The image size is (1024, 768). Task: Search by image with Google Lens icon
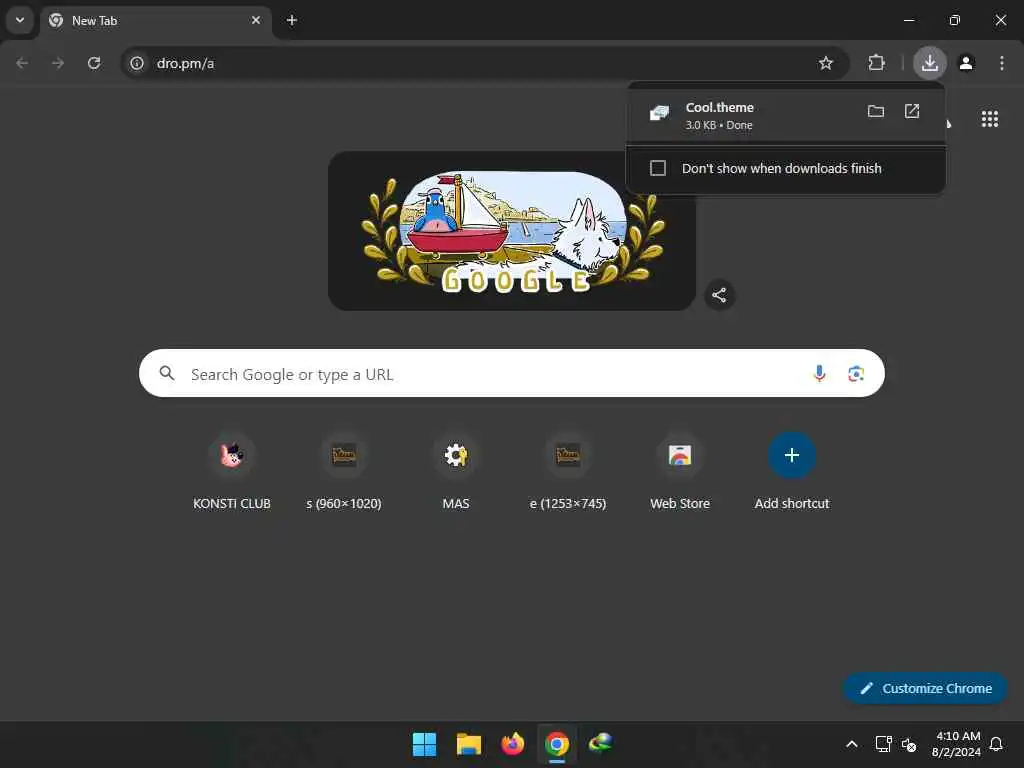click(x=856, y=374)
